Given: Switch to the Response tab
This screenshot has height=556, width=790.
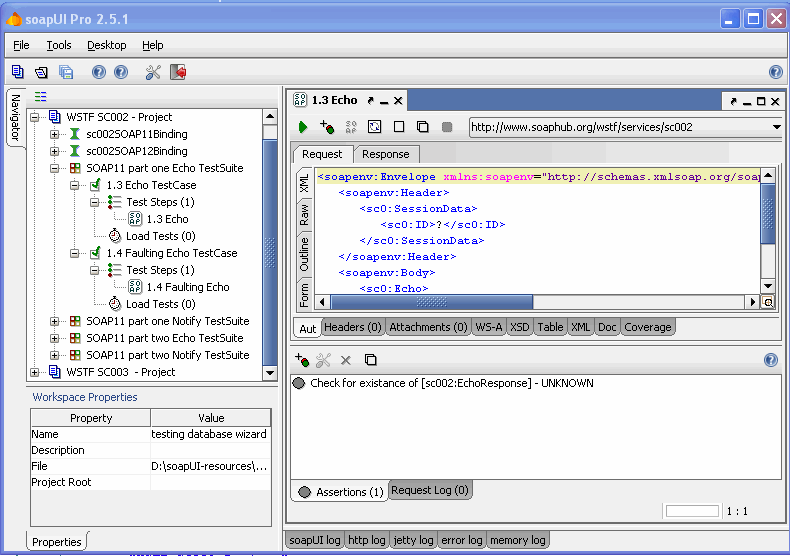Looking at the screenshot, I should point(386,154).
